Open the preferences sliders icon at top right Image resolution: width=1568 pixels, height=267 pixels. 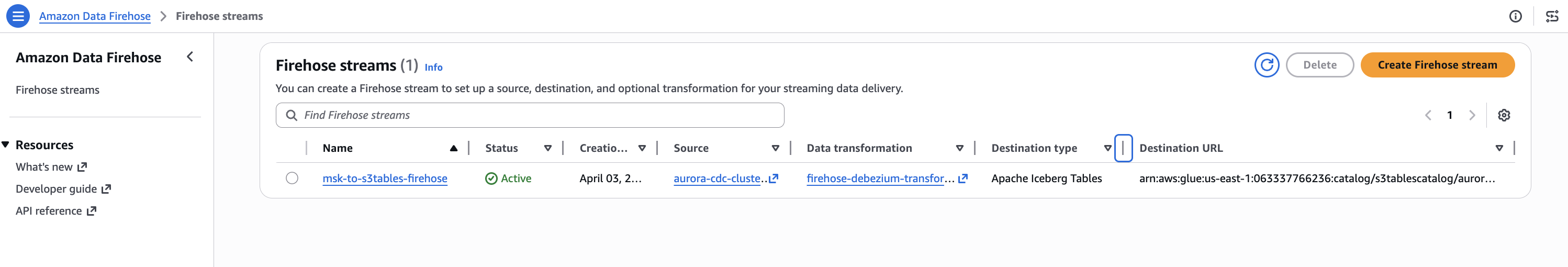tap(1552, 16)
